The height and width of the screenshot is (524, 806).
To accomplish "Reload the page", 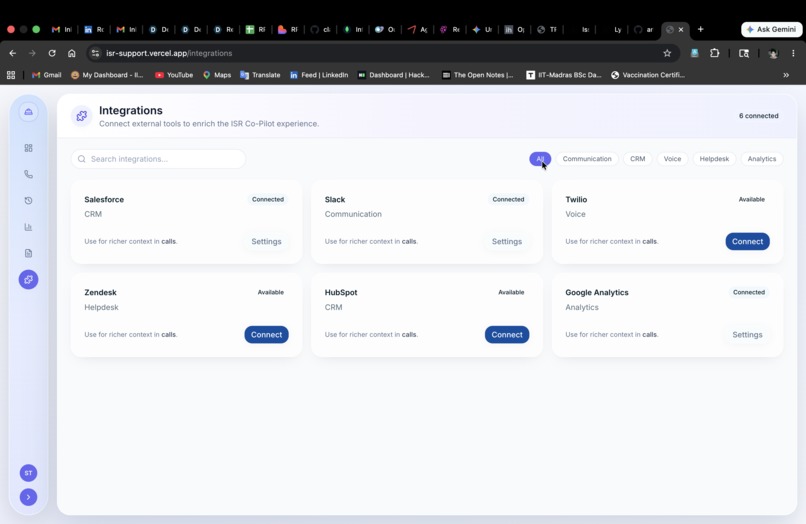I will 52,53.
